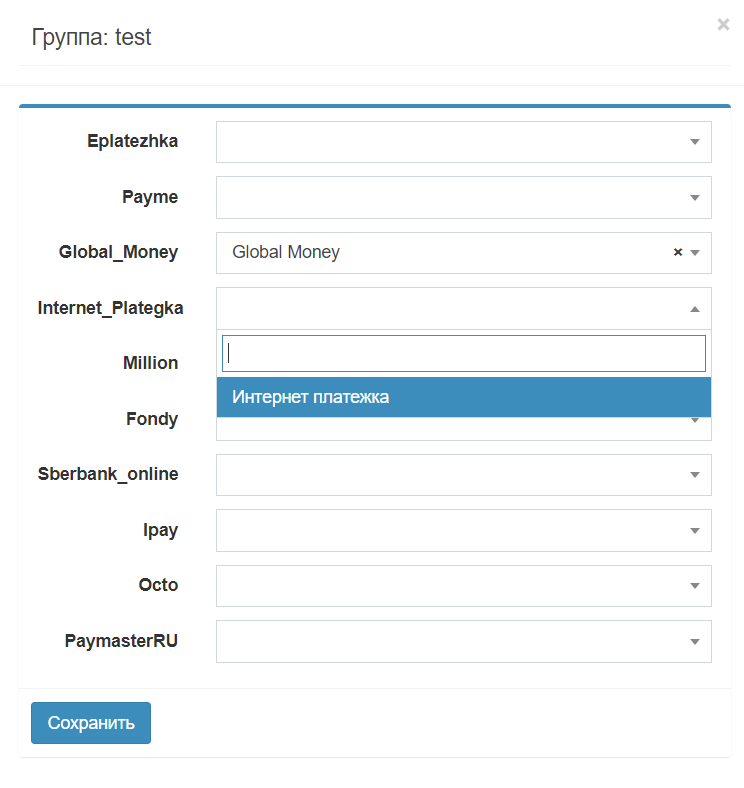
Task: Click the Payme empty select field
Action: coord(450,198)
